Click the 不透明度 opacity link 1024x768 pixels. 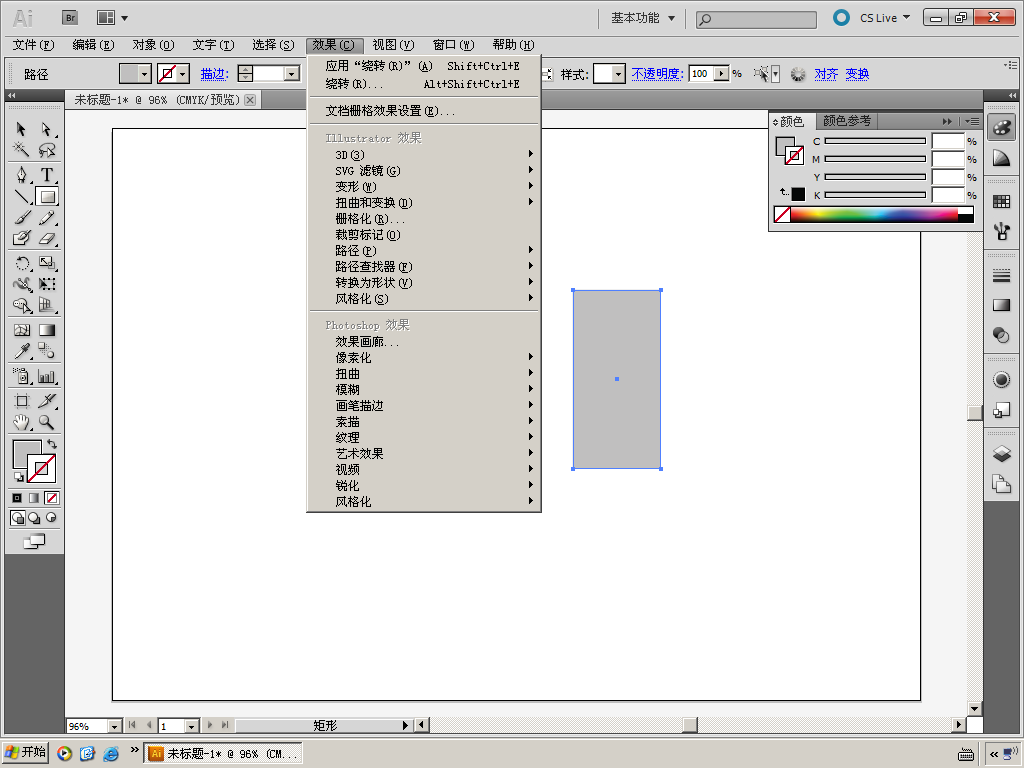[x=657, y=74]
